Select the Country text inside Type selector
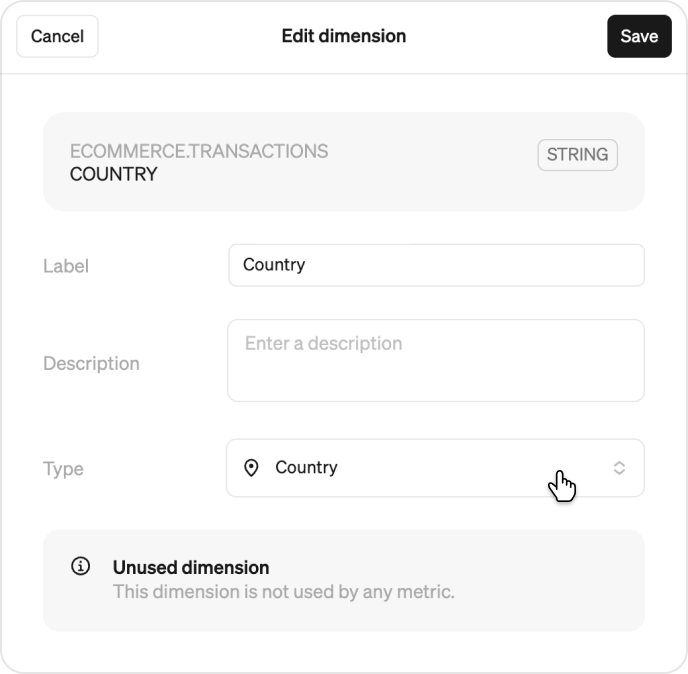This screenshot has height=674, width=688. pos(306,468)
